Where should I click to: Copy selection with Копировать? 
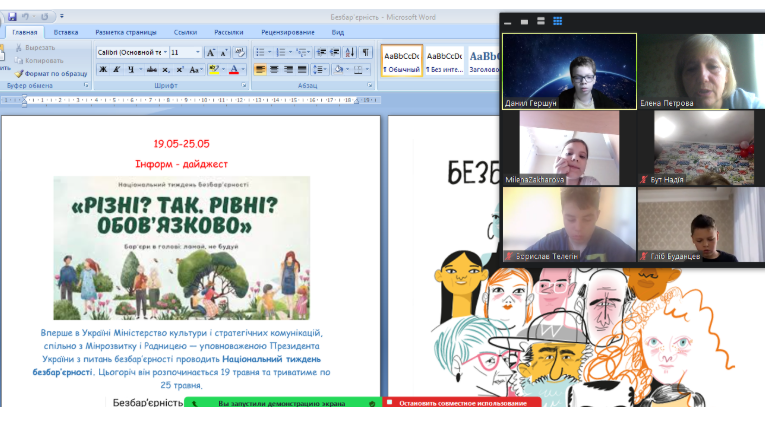pos(39,61)
